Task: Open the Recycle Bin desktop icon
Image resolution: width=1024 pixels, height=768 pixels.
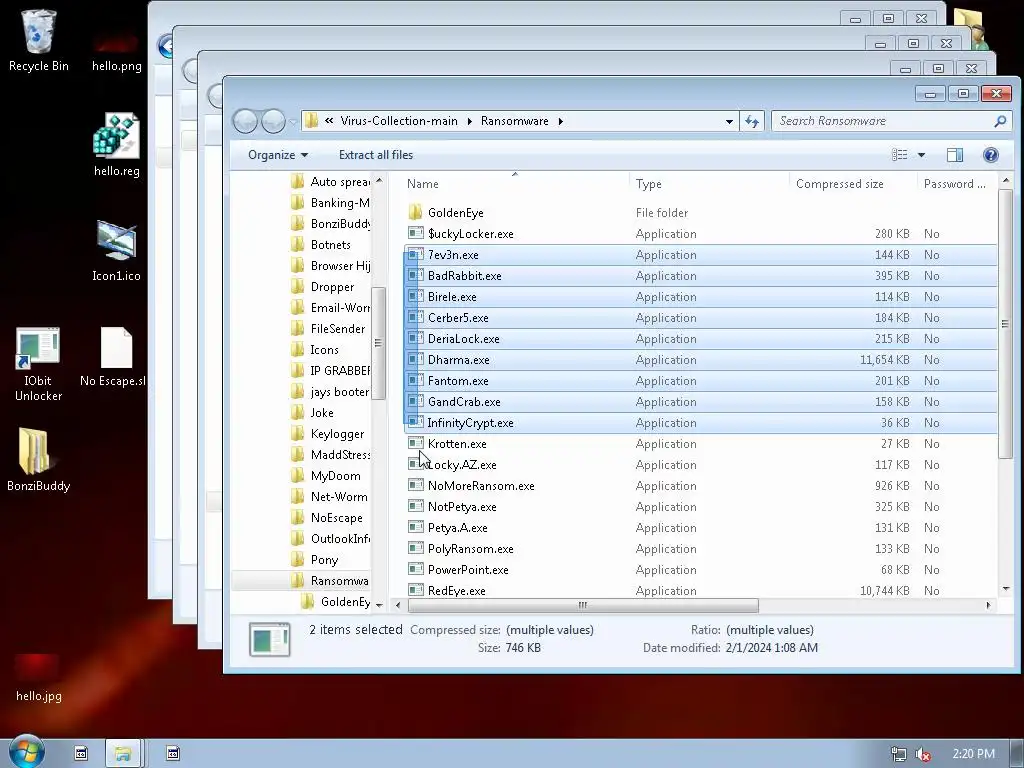Action: (38, 41)
